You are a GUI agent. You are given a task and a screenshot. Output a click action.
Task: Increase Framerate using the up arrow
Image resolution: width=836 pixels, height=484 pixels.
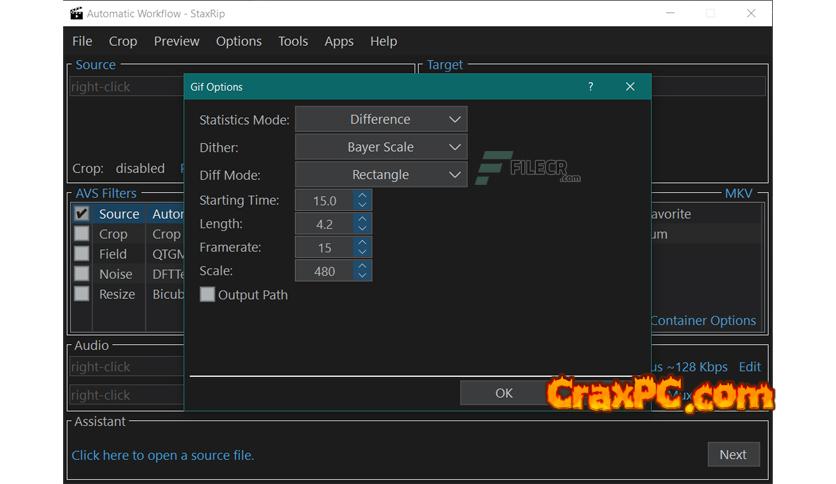pos(362,242)
